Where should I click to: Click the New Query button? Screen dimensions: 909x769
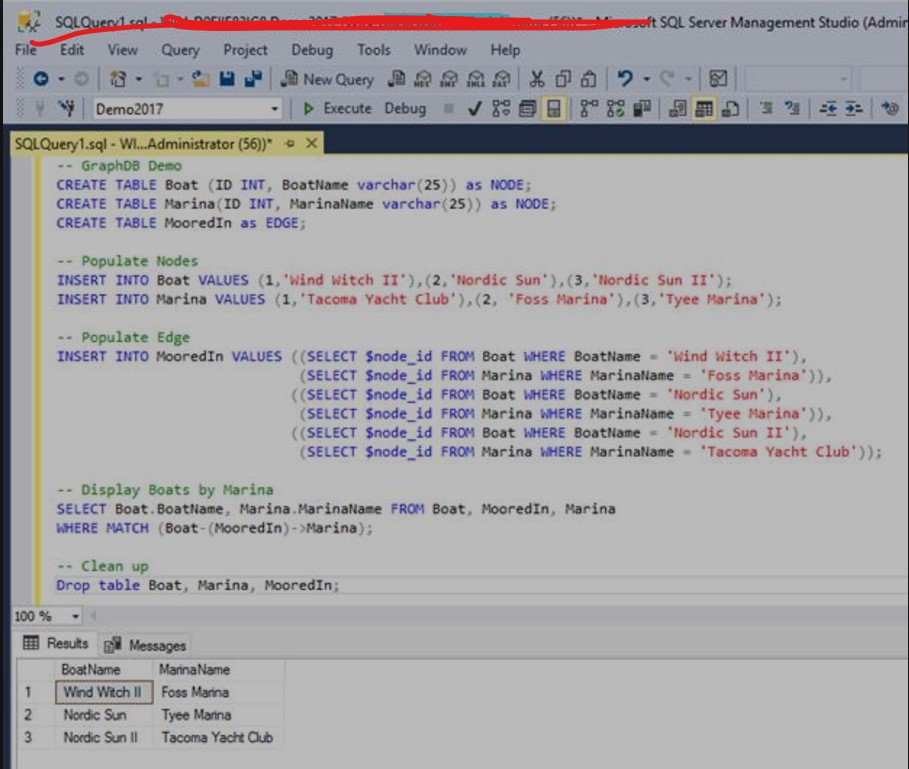pos(328,79)
